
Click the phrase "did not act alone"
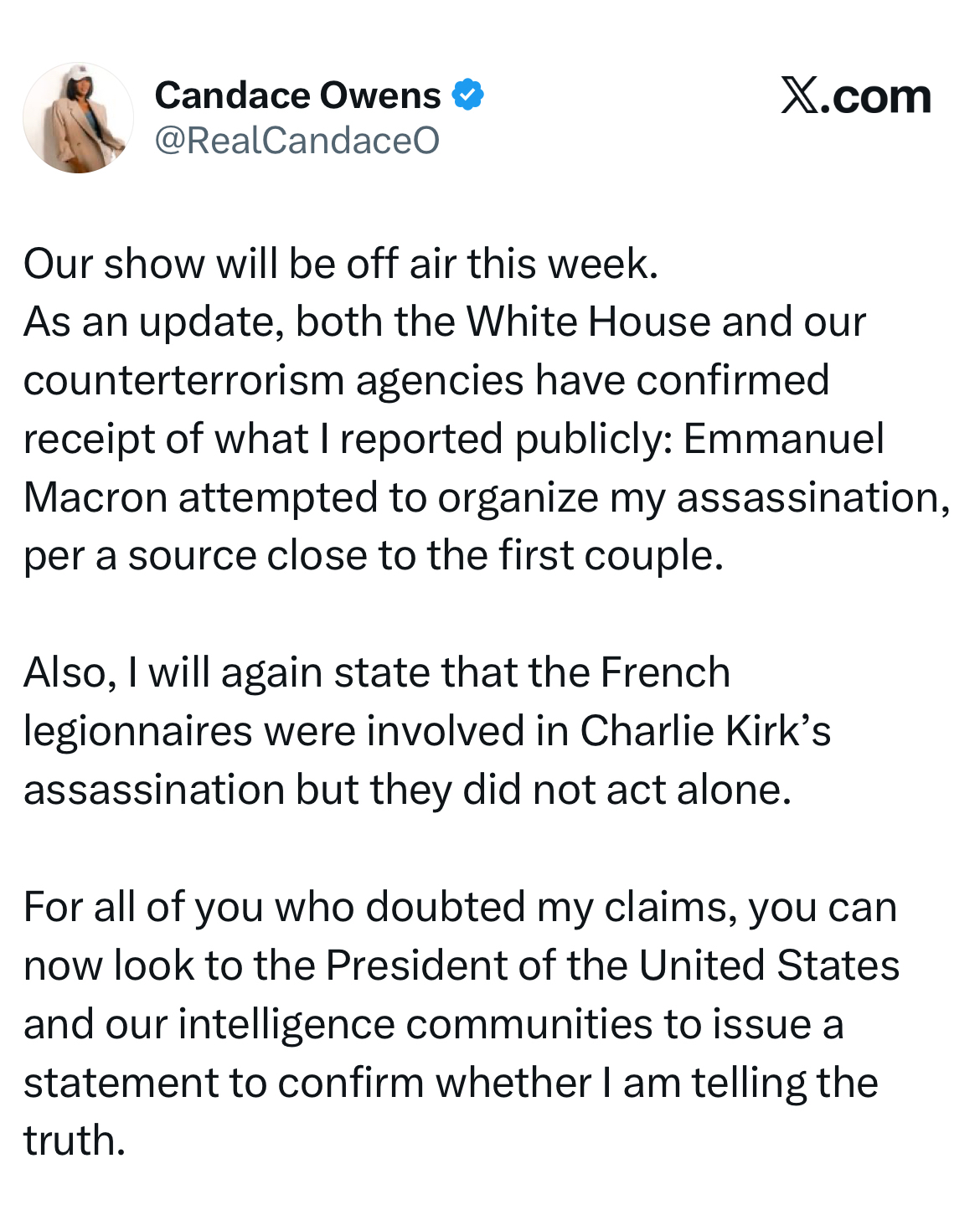(627, 790)
